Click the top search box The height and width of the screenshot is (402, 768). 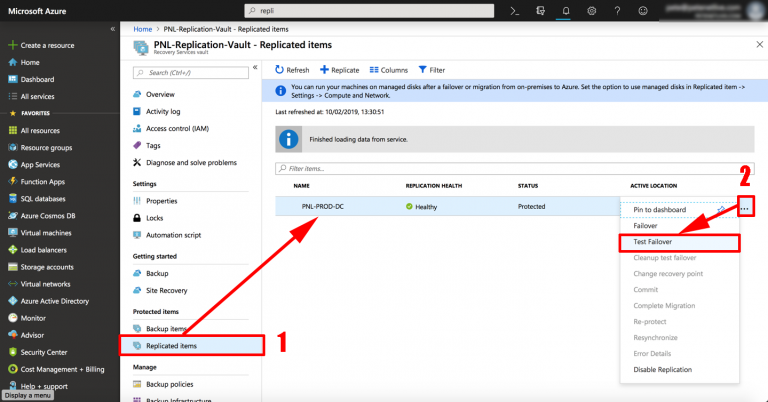tap(369, 11)
